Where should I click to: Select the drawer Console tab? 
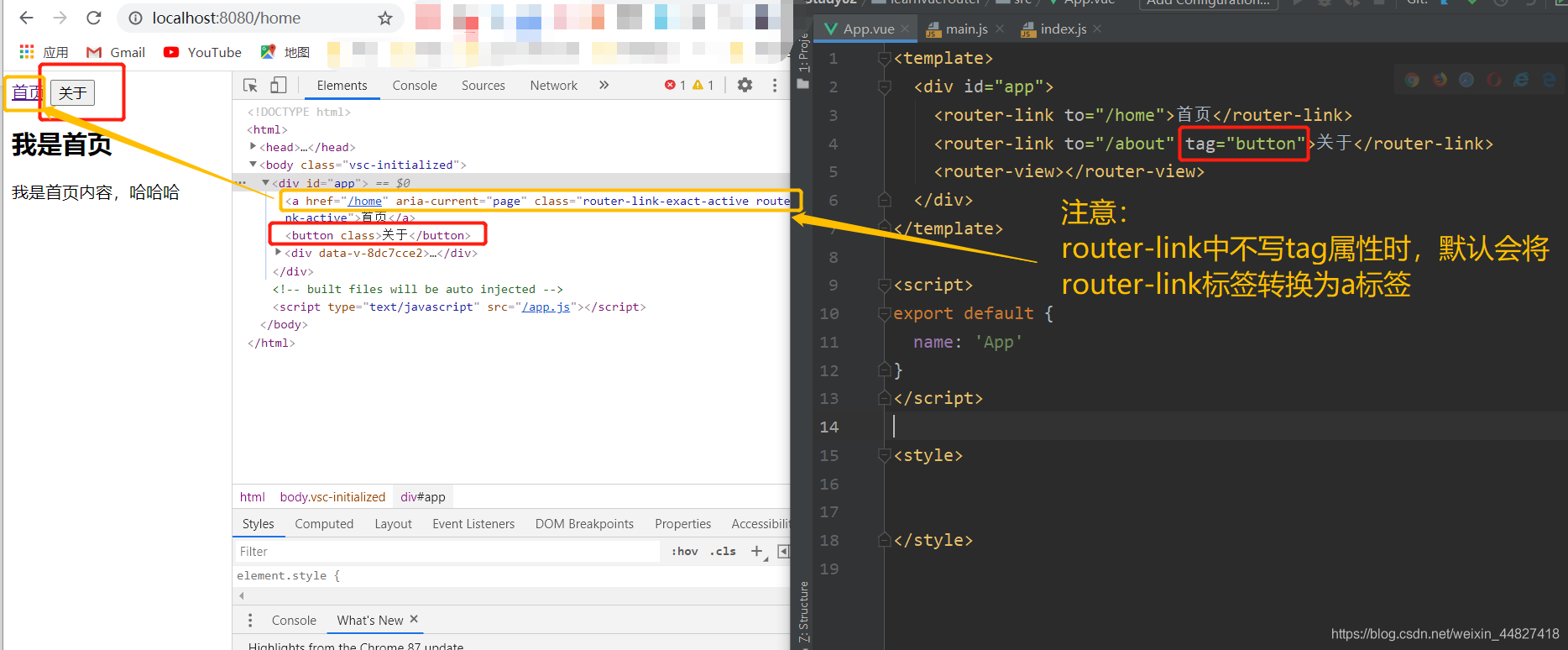(294, 620)
